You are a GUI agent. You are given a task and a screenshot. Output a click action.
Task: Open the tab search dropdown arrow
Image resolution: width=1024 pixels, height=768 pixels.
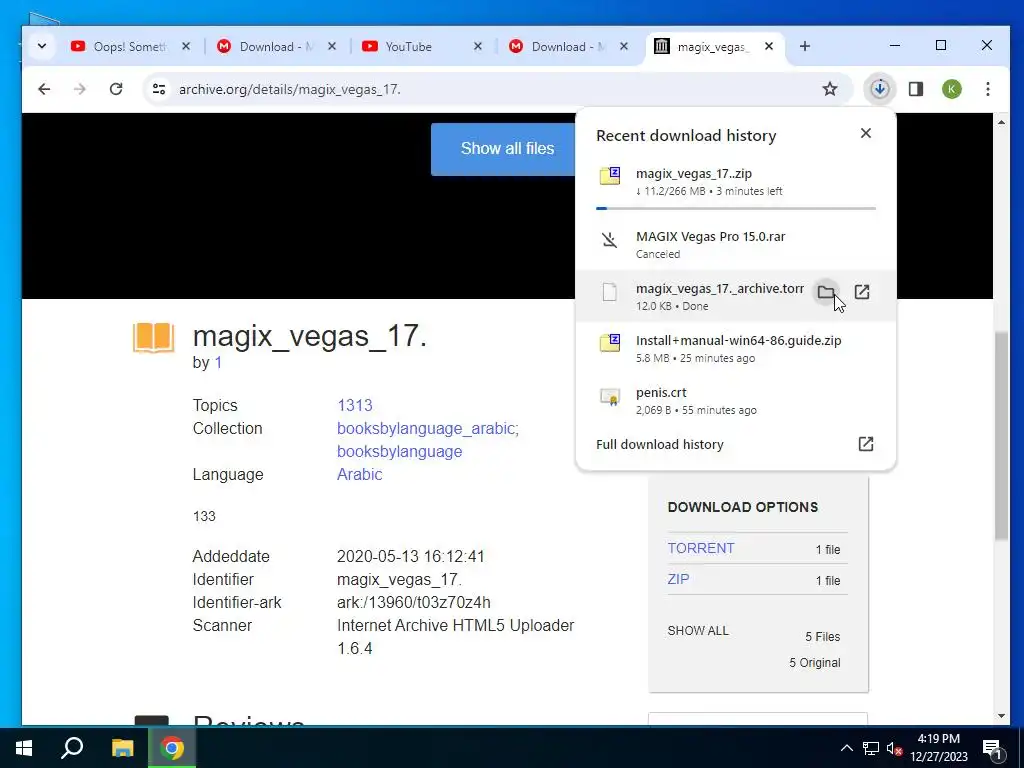[42, 46]
